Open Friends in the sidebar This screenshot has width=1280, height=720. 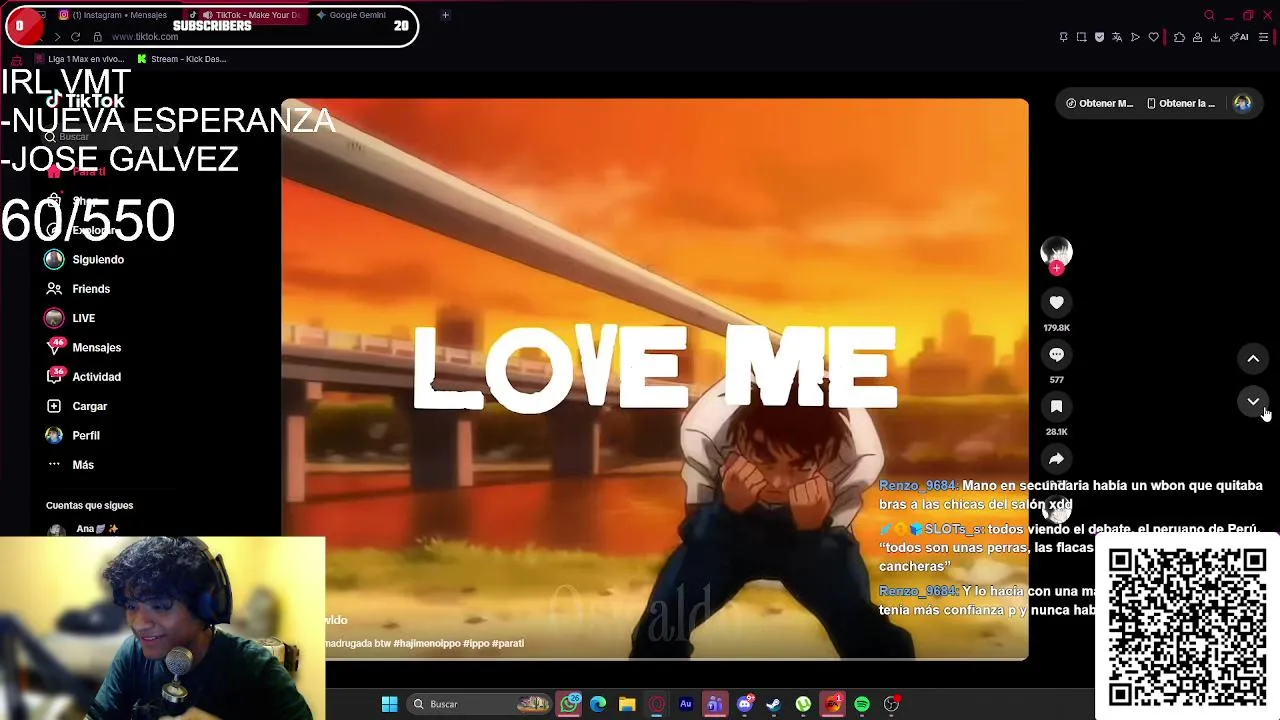point(78,289)
